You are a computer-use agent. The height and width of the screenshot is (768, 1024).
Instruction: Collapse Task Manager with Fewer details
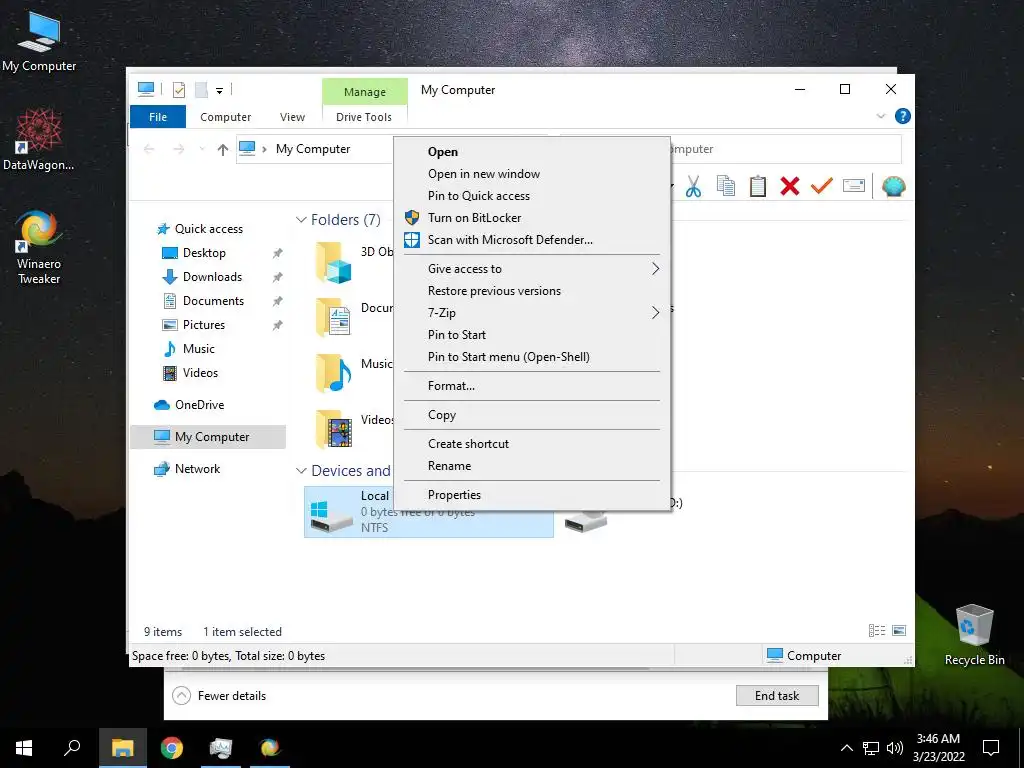[x=219, y=696]
